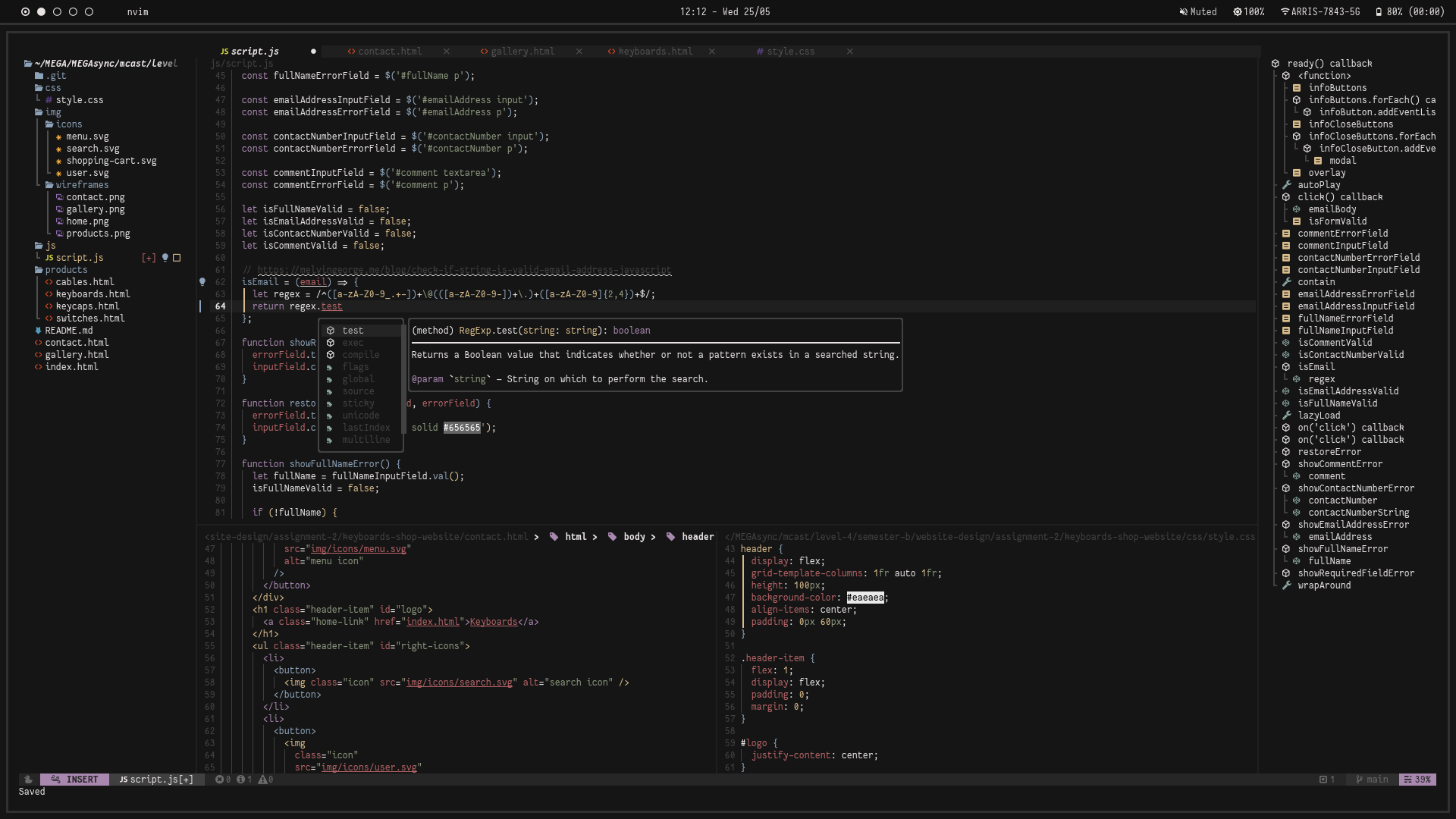Viewport: 1456px width, 819px height.
Task: Click the index.html href link
Action: coord(432,622)
